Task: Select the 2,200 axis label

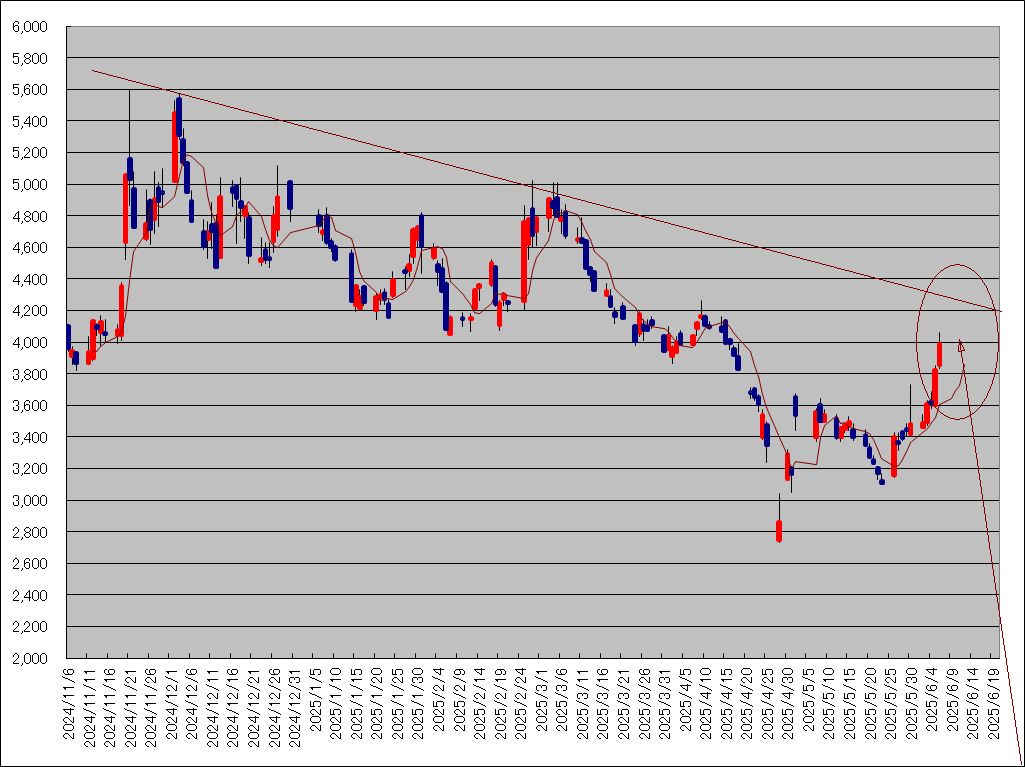Action: pyautogui.click(x=30, y=626)
